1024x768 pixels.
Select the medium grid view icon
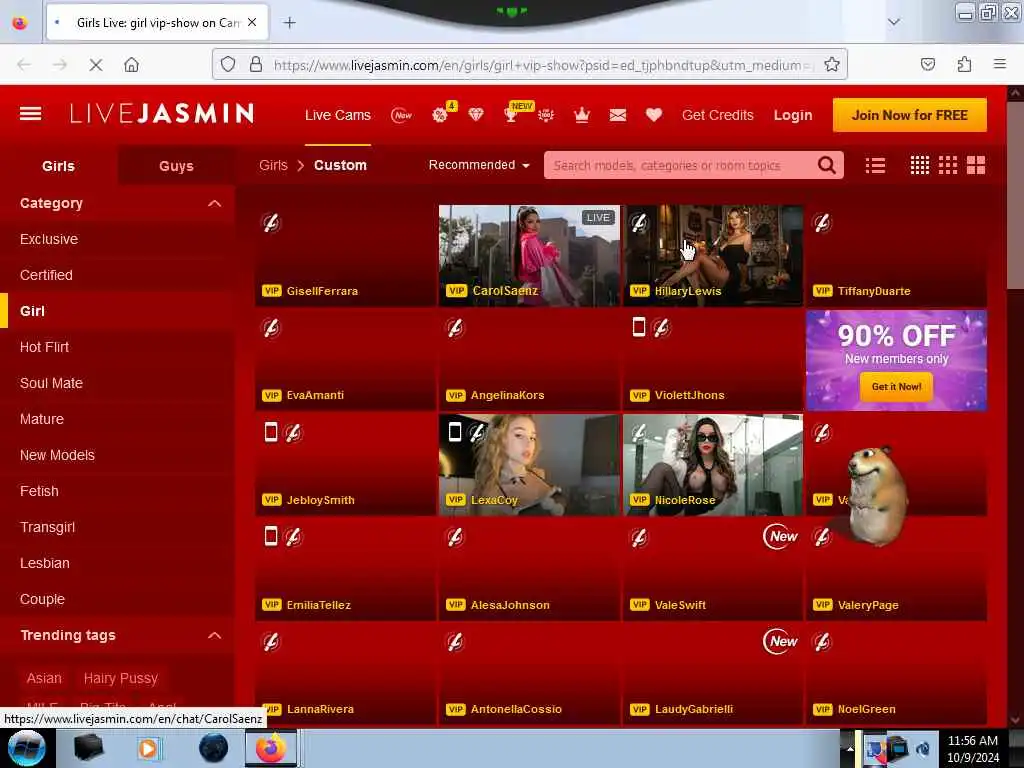[x=948, y=165]
